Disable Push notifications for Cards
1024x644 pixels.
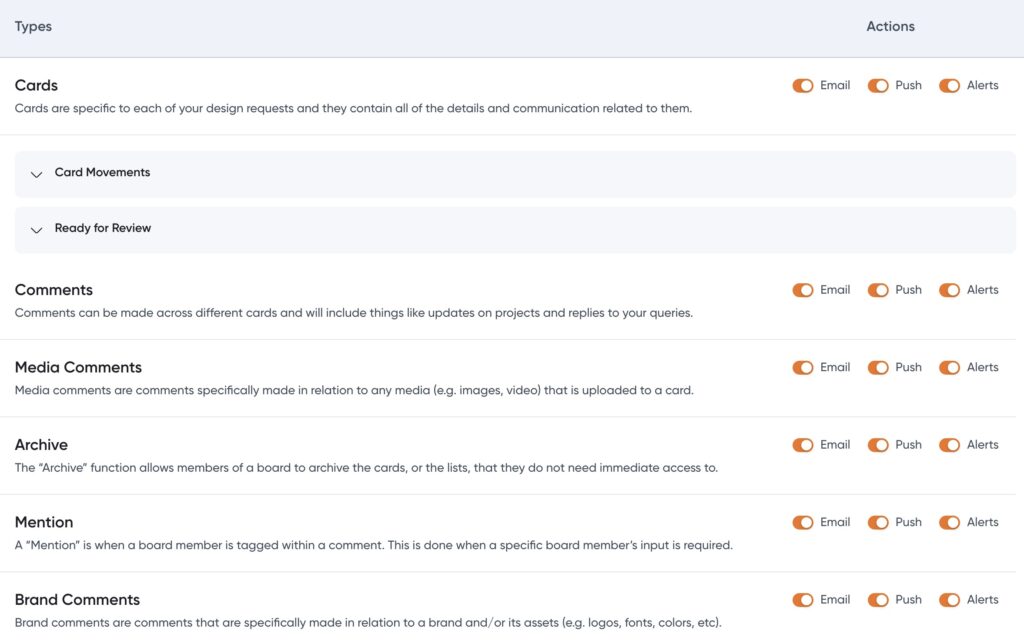(878, 86)
